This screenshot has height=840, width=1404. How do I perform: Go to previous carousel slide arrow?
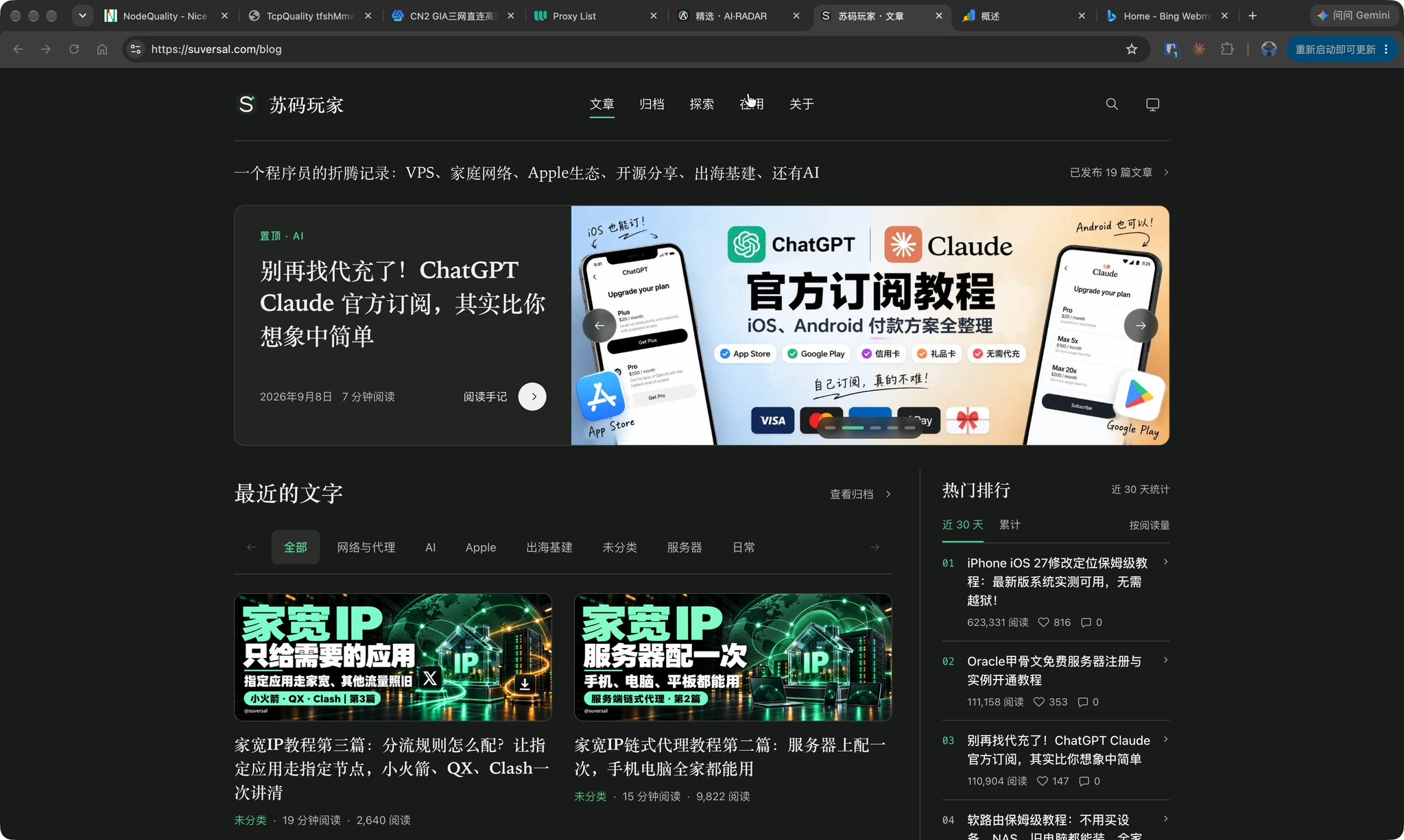pyautogui.click(x=599, y=326)
